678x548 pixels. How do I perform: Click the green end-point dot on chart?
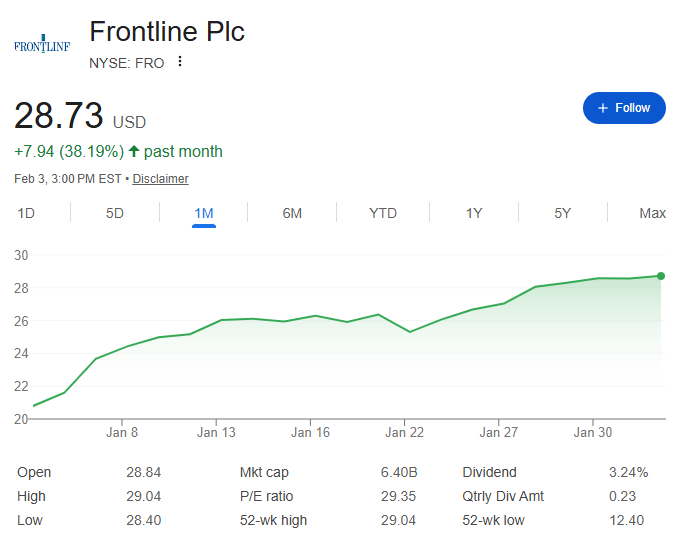point(661,276)
